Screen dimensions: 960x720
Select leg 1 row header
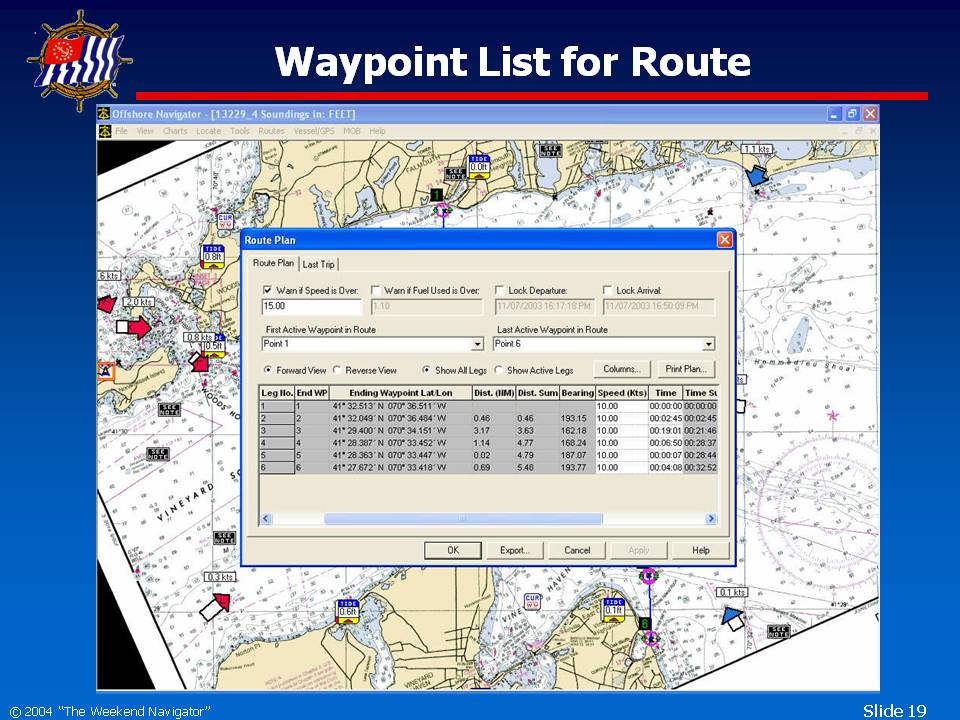pyautogui.click(x=277, y=407)
